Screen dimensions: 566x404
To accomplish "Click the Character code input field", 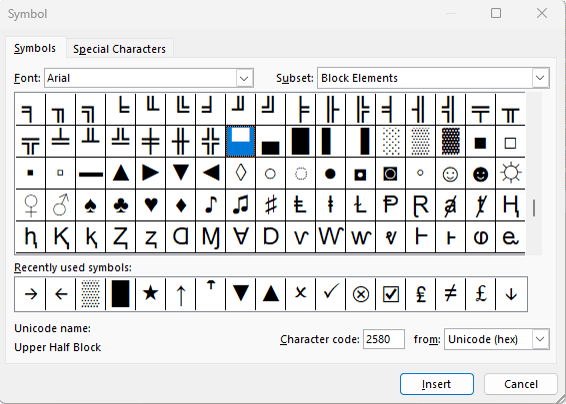I will coord(384,339).
